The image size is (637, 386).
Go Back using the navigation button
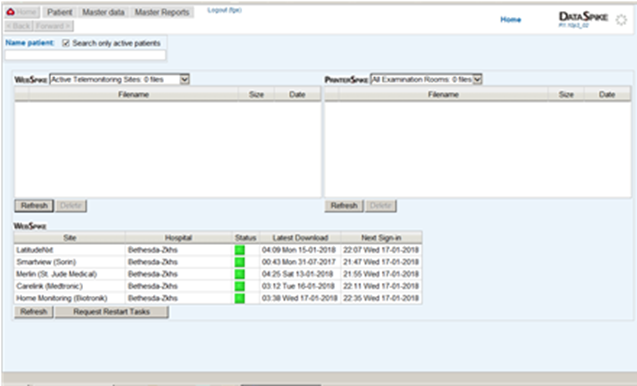19,26
